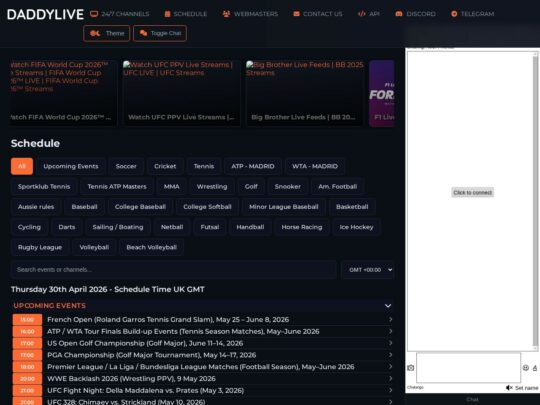Click the camera icon in chat

pyautogui.click(x=411, y=368)
